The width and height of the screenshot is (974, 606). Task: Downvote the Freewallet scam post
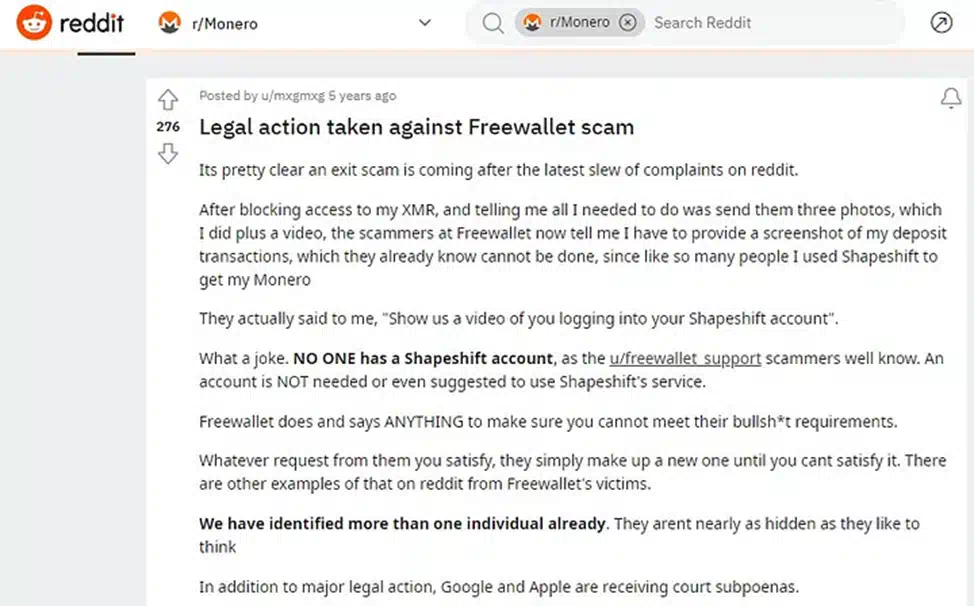[168, 153]
